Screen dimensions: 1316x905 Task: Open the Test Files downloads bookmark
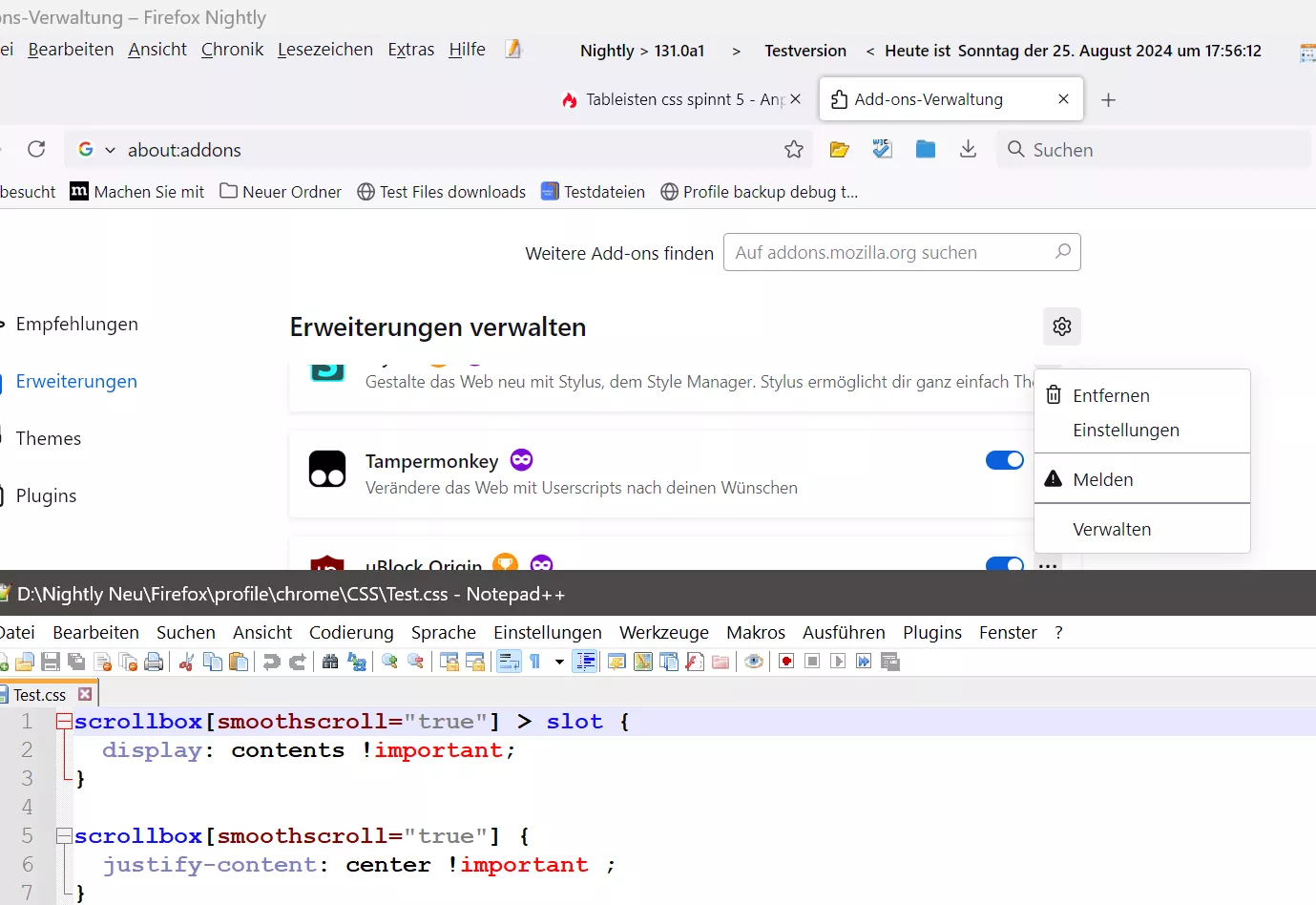(x=442, y=192)
